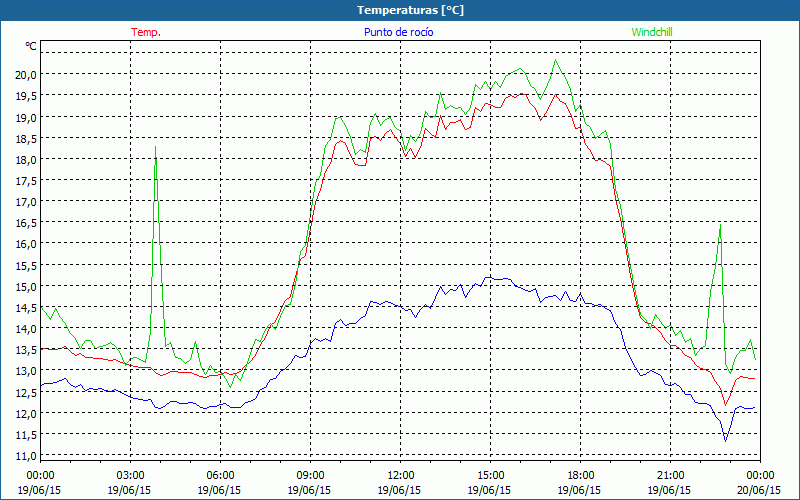
Task: Click the '19/06/15' date under 18:00
Action: pos(579,490)
